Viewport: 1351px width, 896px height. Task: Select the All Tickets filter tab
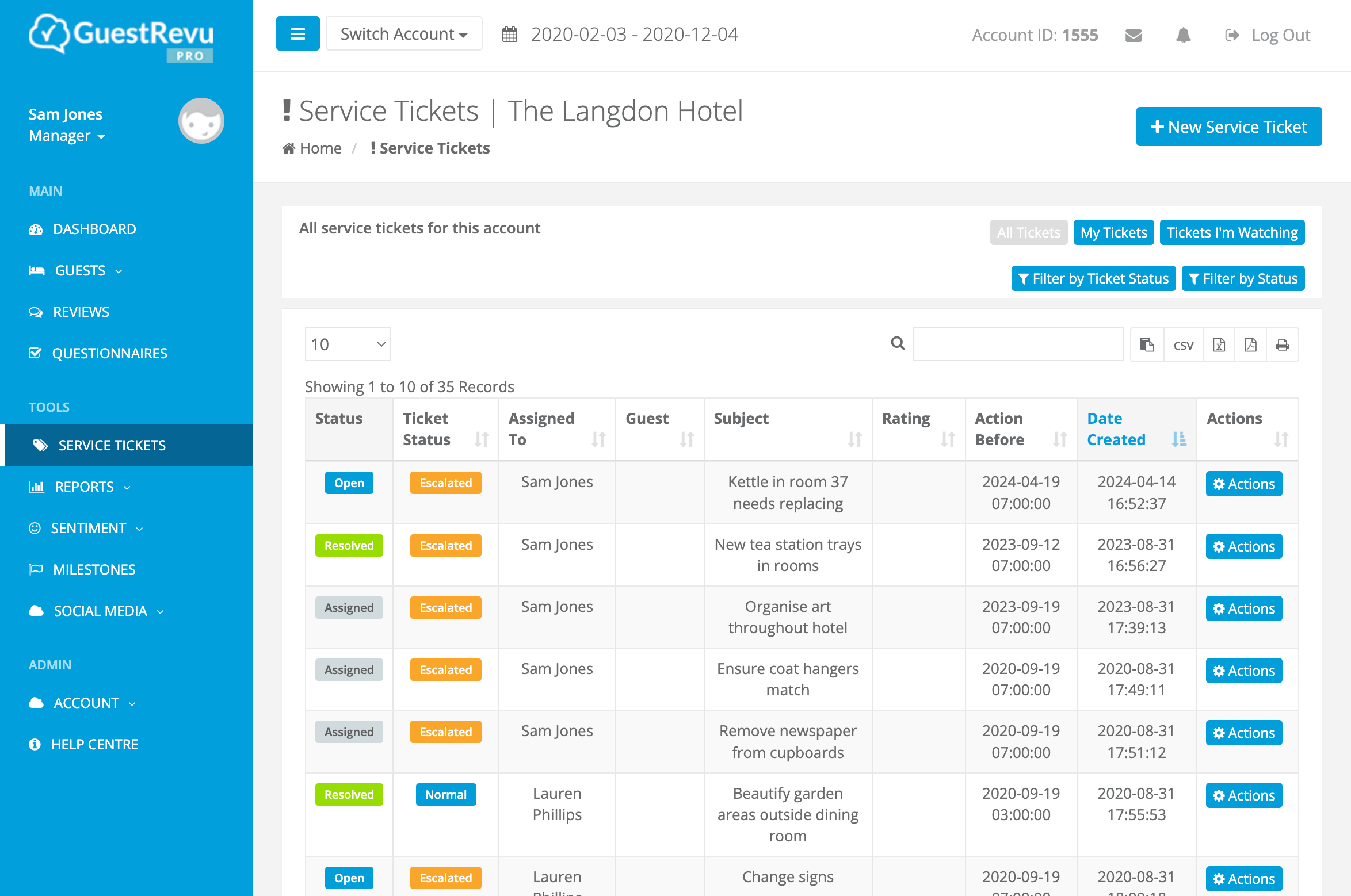click(1028, 232)
